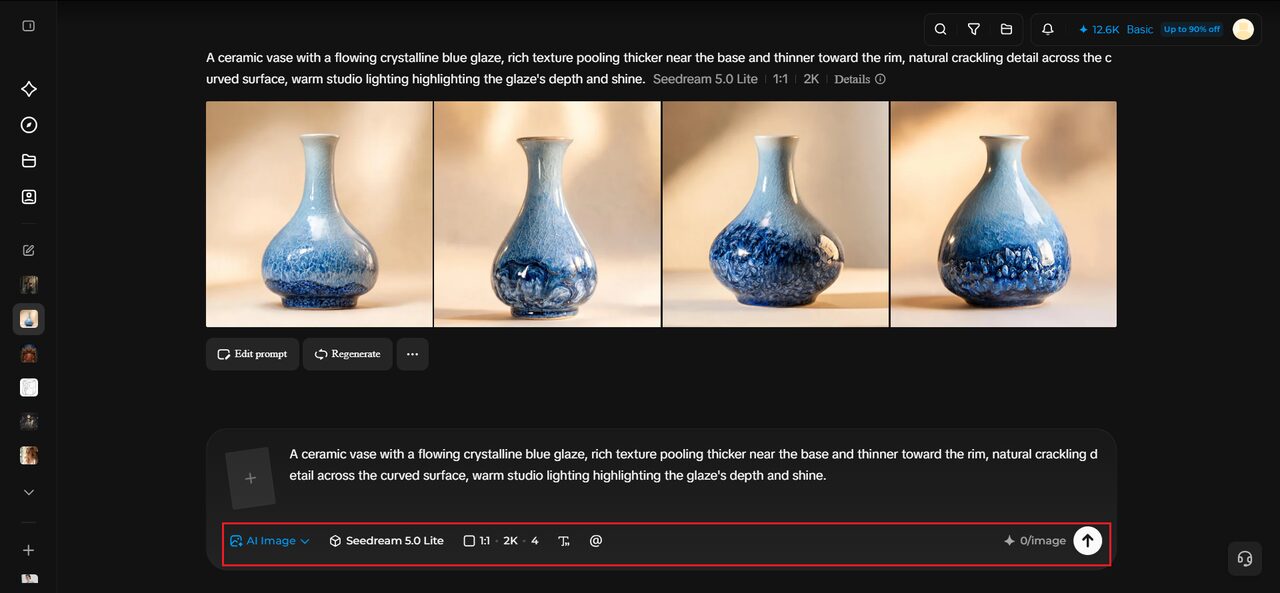Click the prompt text input area
Screen dimensions: 1280x593
(694, 465)
